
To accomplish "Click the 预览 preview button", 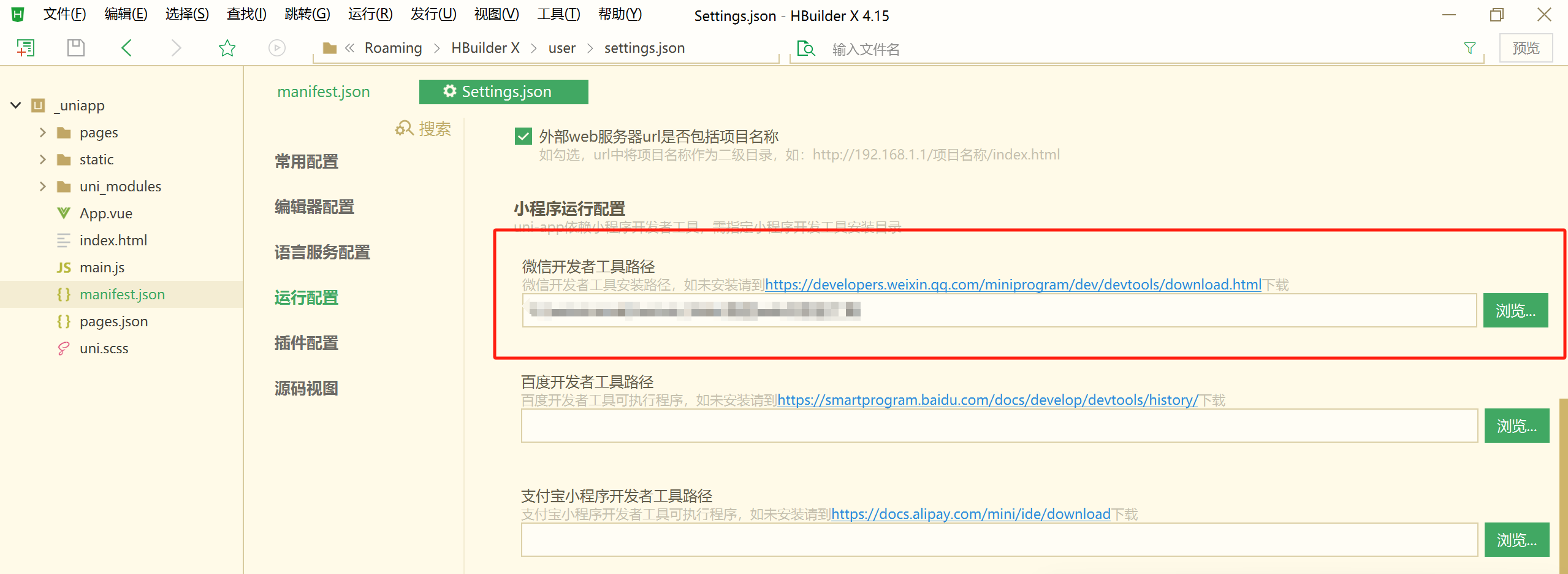I will coord(1526,48).
